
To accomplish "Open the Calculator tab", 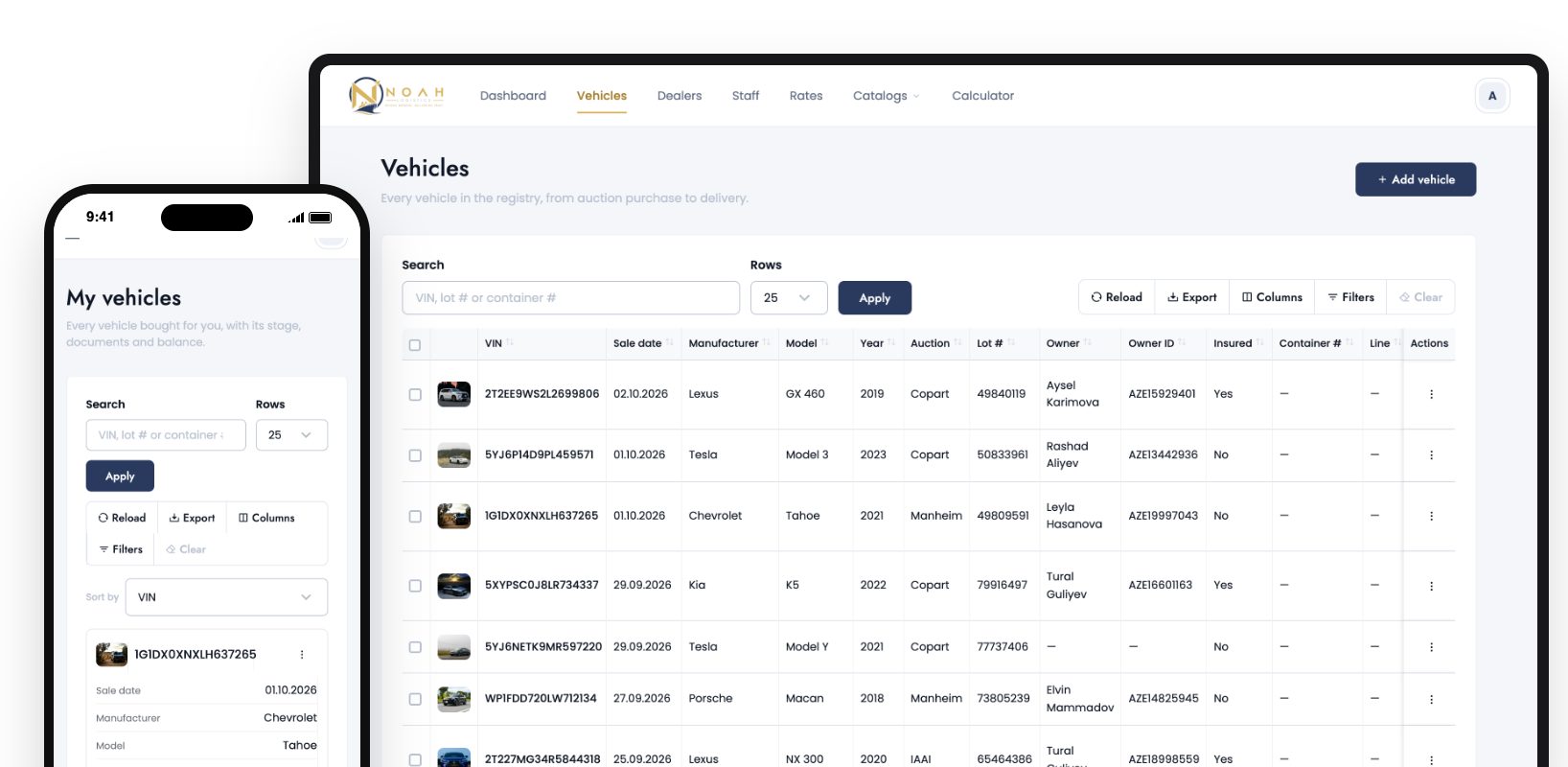I will (x=982, y=96).
